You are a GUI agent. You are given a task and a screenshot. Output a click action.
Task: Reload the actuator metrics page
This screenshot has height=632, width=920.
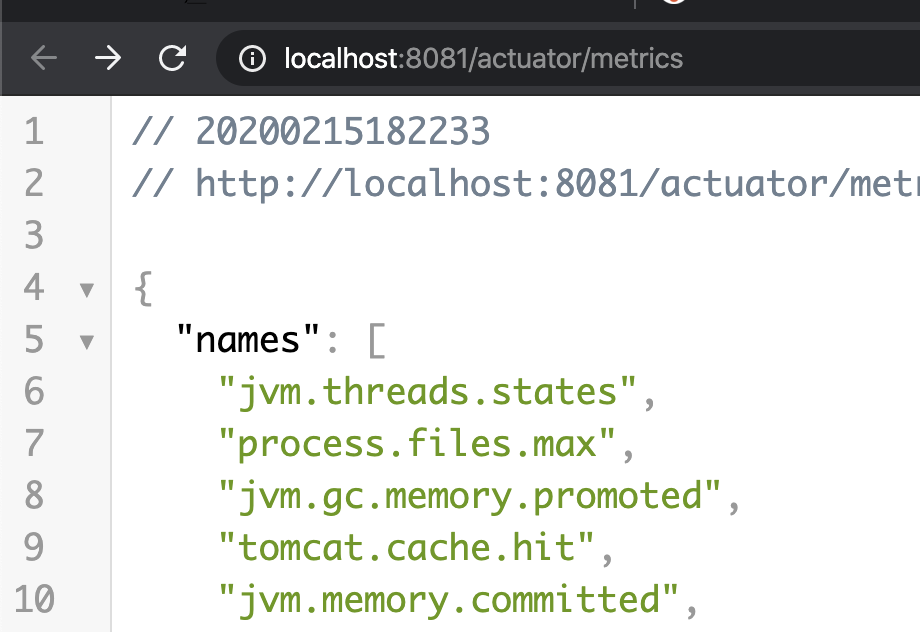coord(172,58)
